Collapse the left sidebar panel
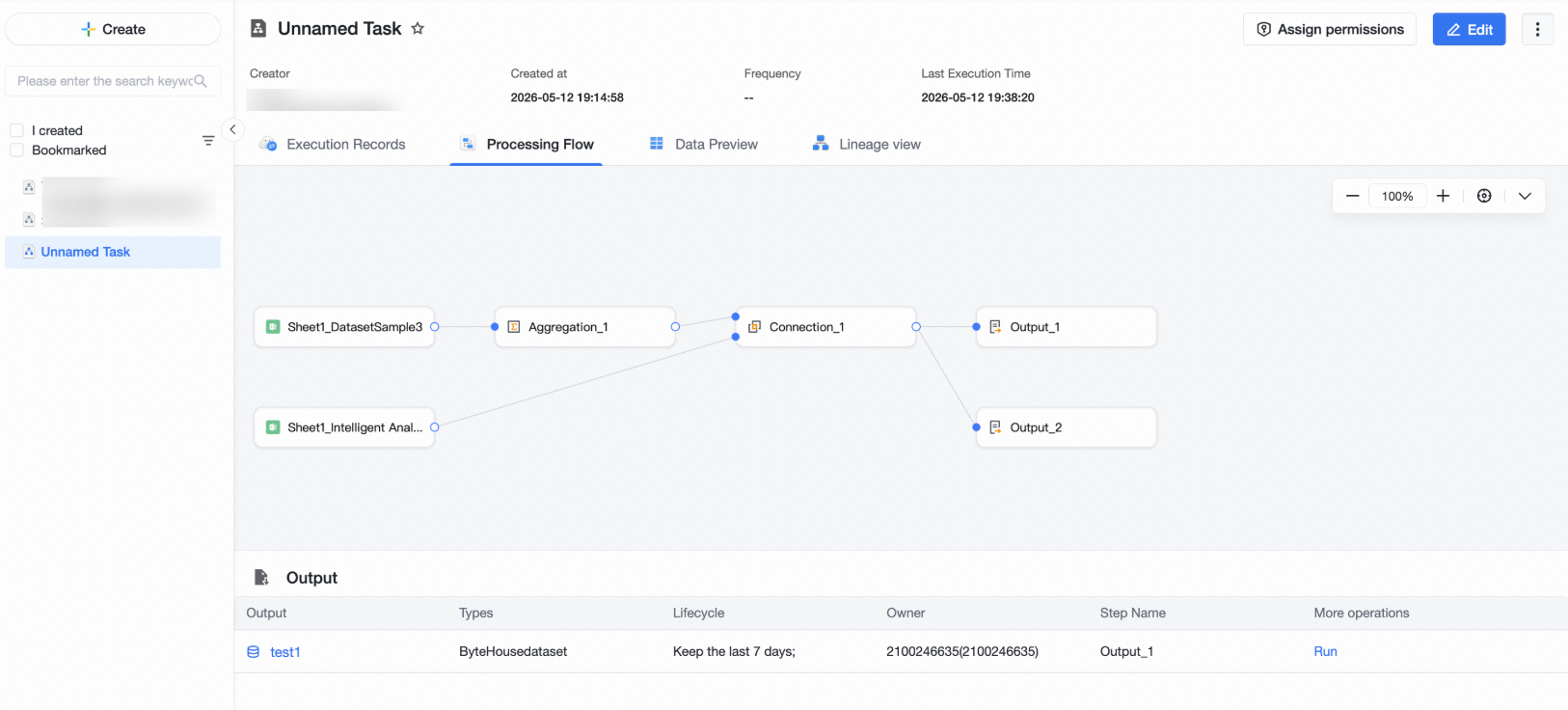Image resolution: width=1568 pixels, height=710 pixels. (232, 129)
